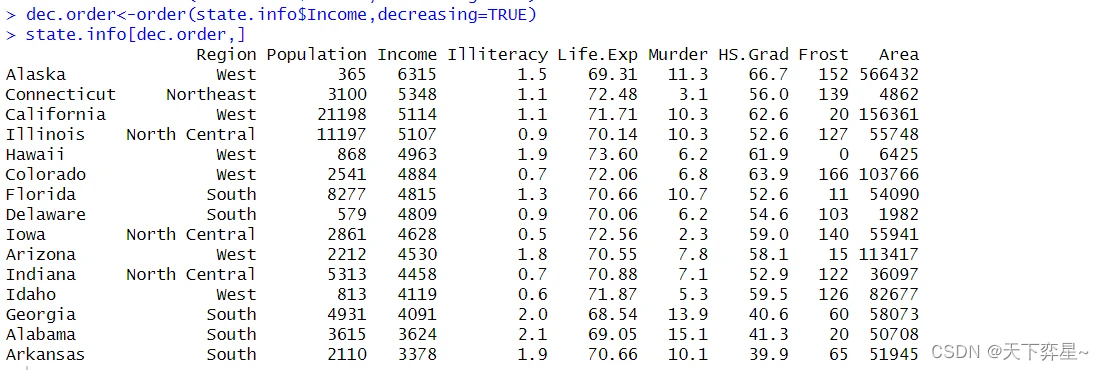Viewport: 1104px width, 370px height.
Task: Click the Illiteracy column header
Action: point(498,55)
